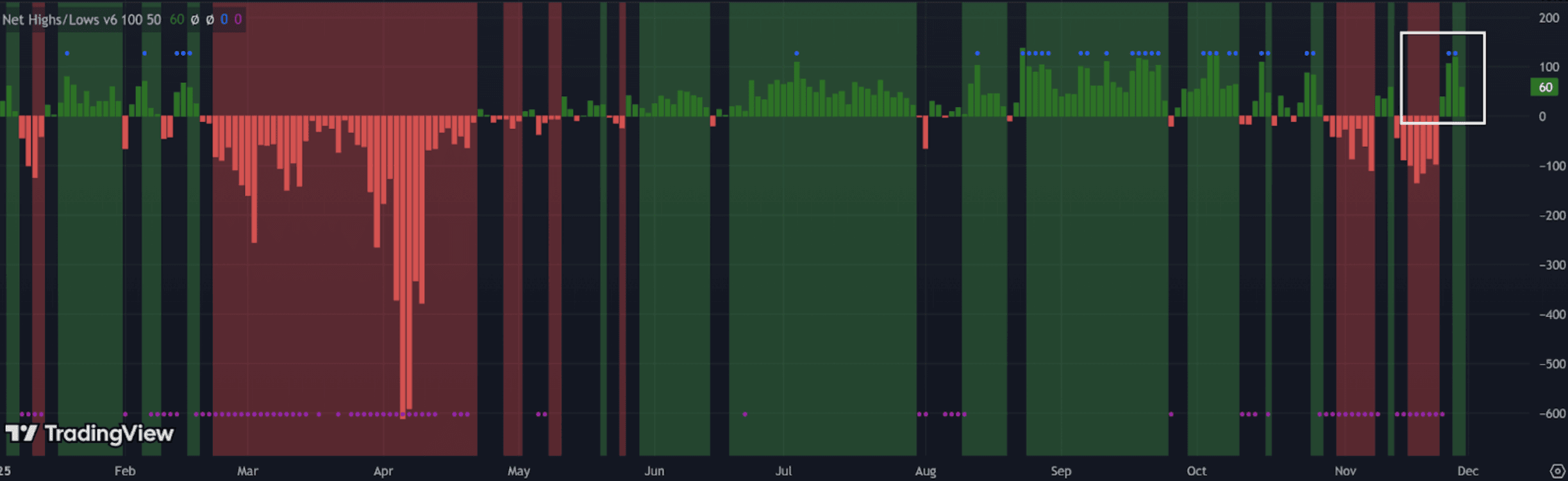Open chart settings gear icon

(1556, 471)
